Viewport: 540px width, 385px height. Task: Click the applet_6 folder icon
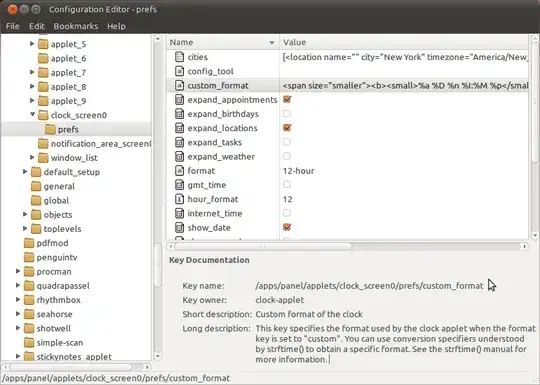[x=43, y=58]
